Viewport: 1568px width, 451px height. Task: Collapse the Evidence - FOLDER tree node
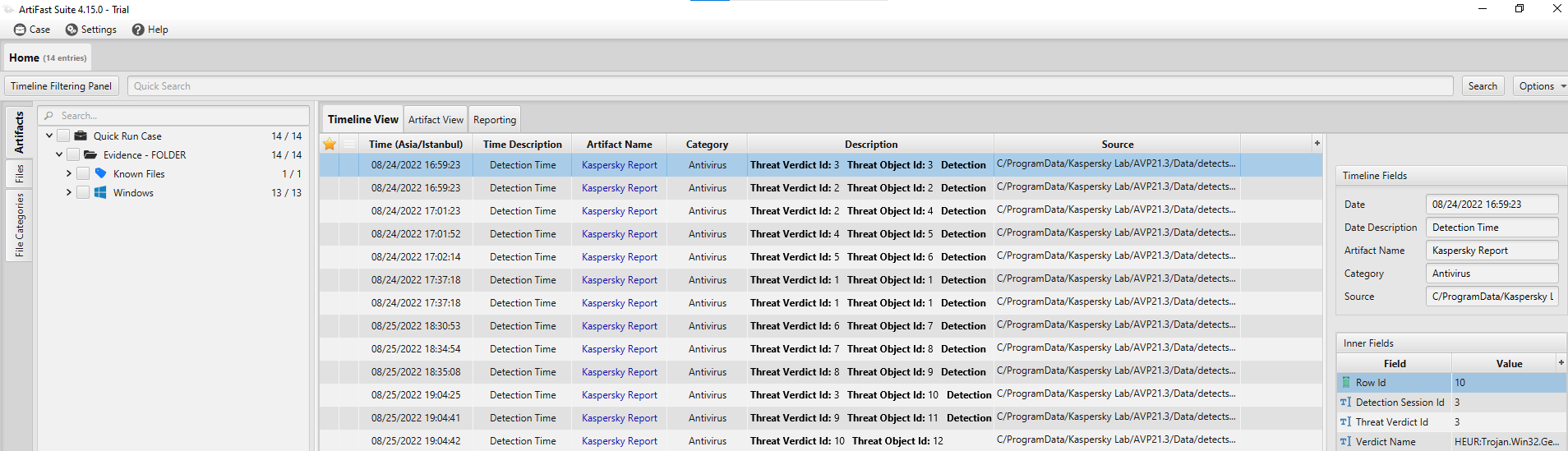tap(59, 154)
